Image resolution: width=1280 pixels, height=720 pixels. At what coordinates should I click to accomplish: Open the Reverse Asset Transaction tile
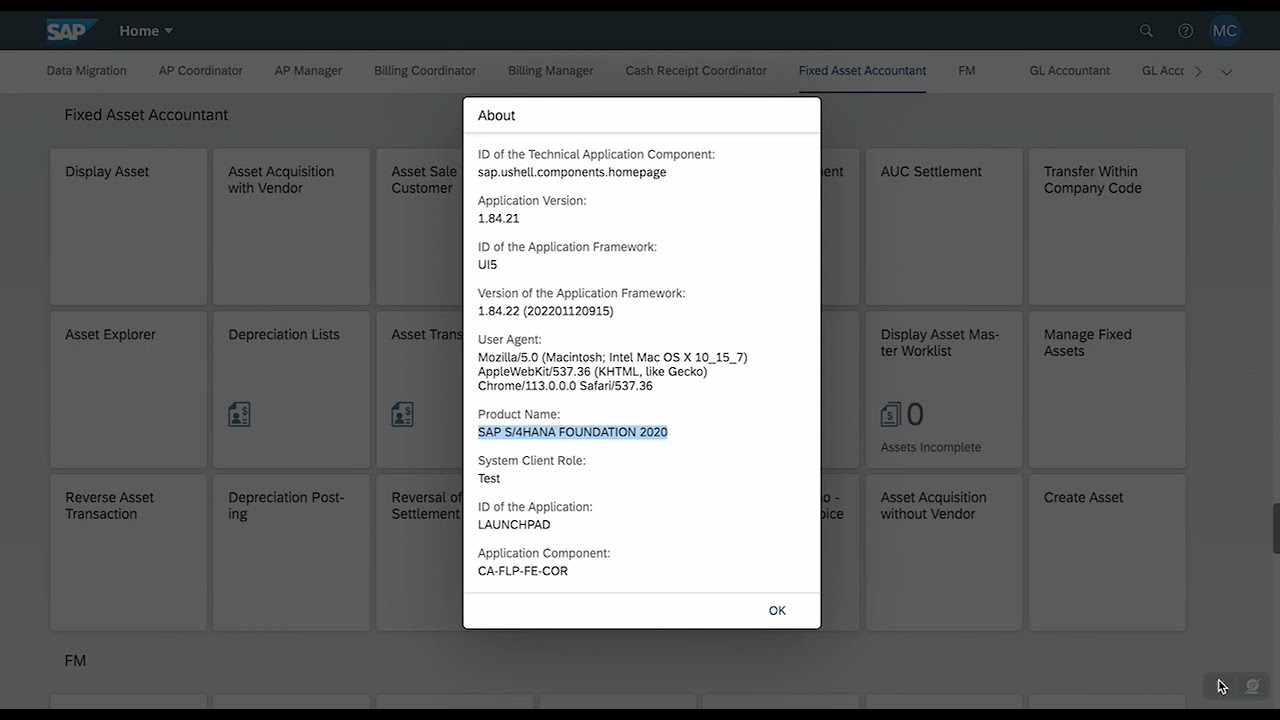128,553
